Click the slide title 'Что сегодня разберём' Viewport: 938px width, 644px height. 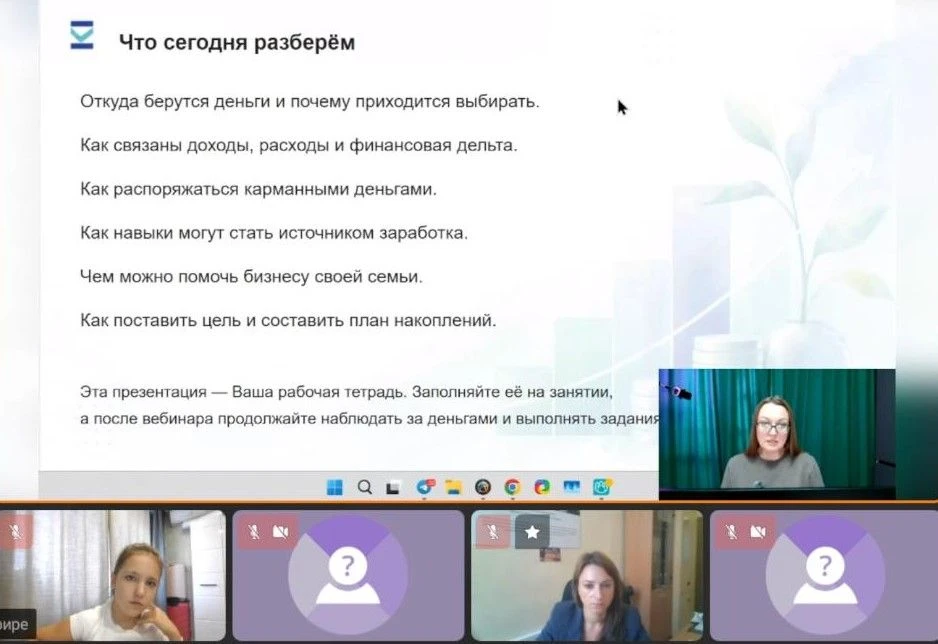(237, 42)
